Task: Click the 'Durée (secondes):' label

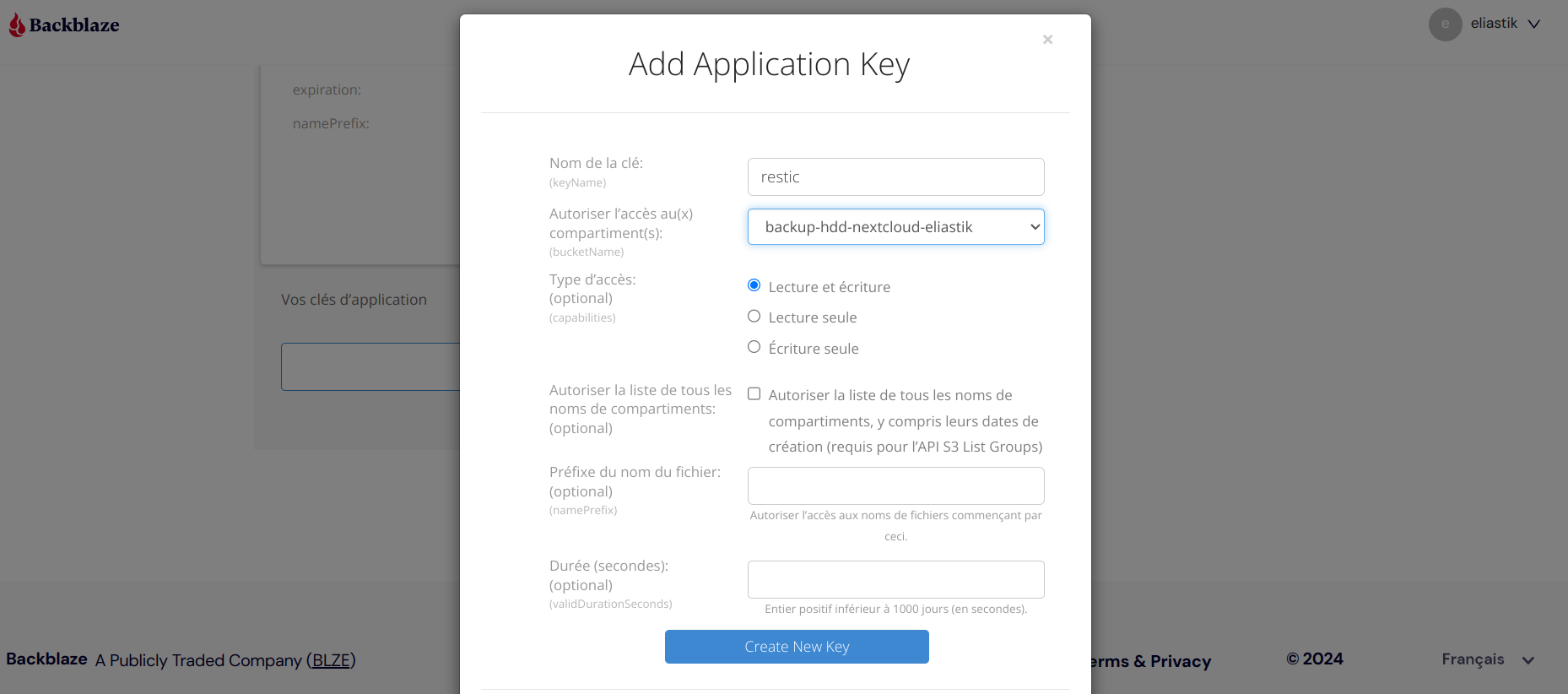Action: pyautogui.click(x=608, y=566)
